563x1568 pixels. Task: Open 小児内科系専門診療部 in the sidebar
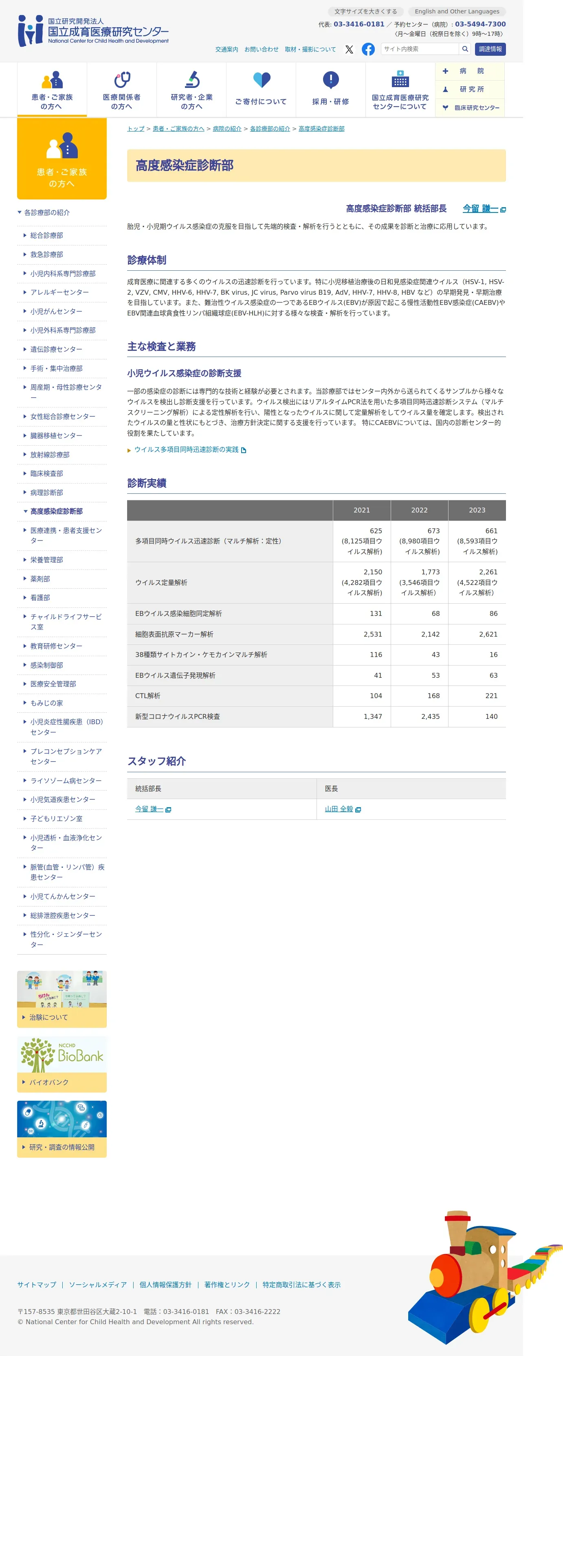pyautogui.click(x=63, y=273)
